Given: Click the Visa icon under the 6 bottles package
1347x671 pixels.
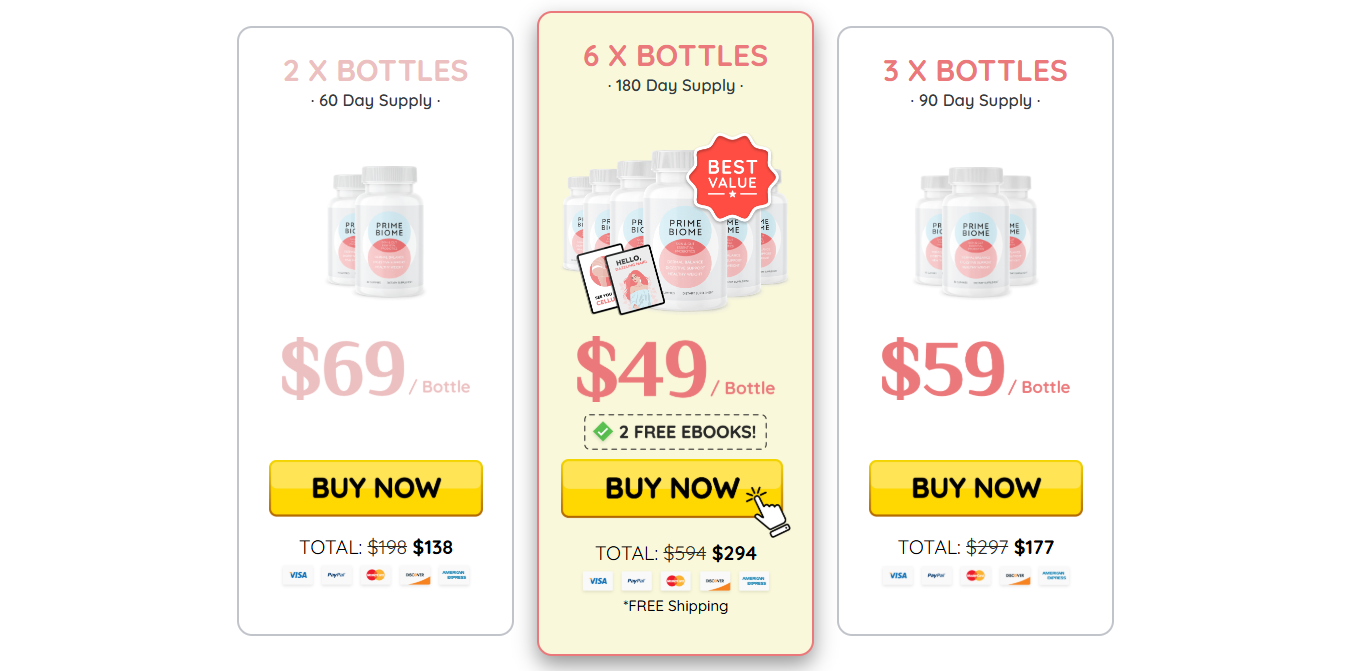Looking at the screenshot, I should [597, 581].
